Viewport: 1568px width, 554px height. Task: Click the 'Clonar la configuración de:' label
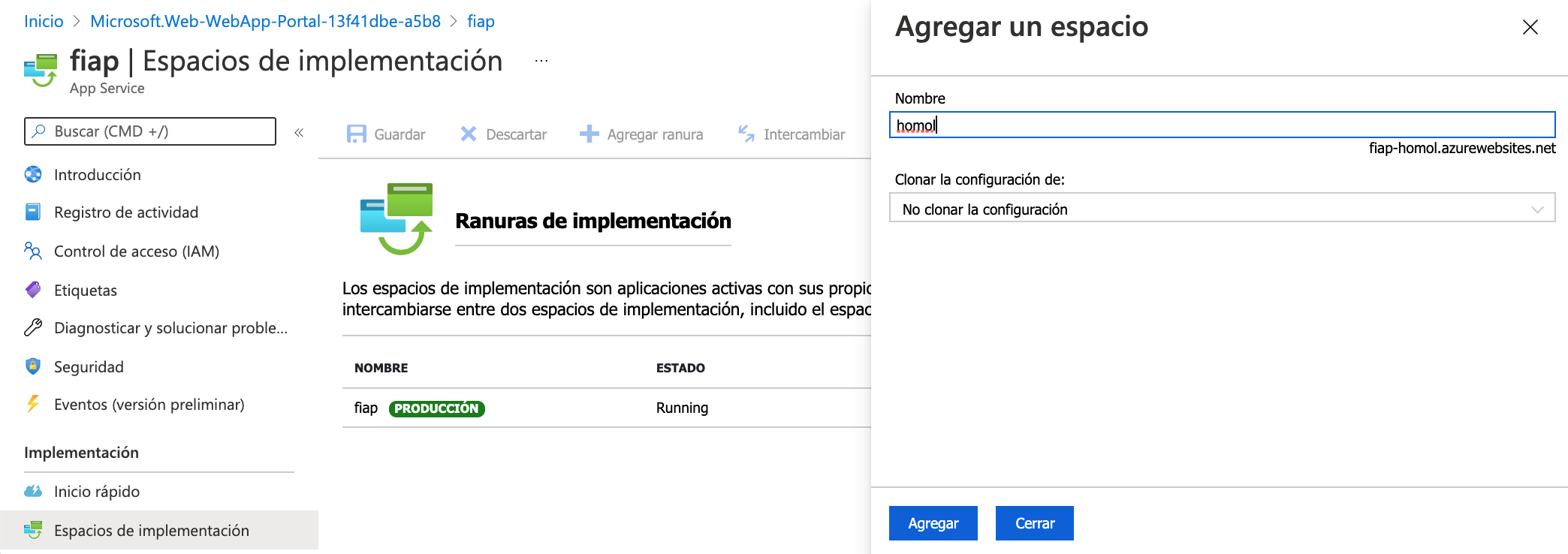980,179
